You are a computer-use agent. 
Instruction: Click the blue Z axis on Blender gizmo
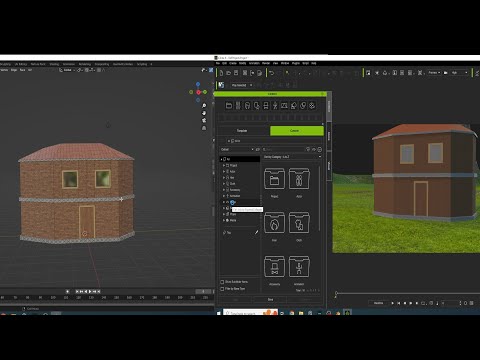tap(198, 84)
